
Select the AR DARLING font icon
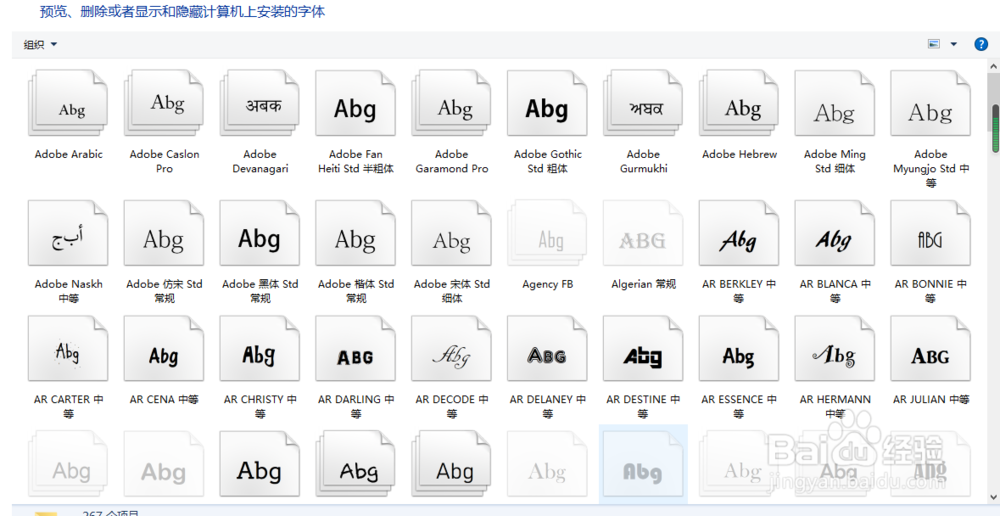(x=355, y=349)
